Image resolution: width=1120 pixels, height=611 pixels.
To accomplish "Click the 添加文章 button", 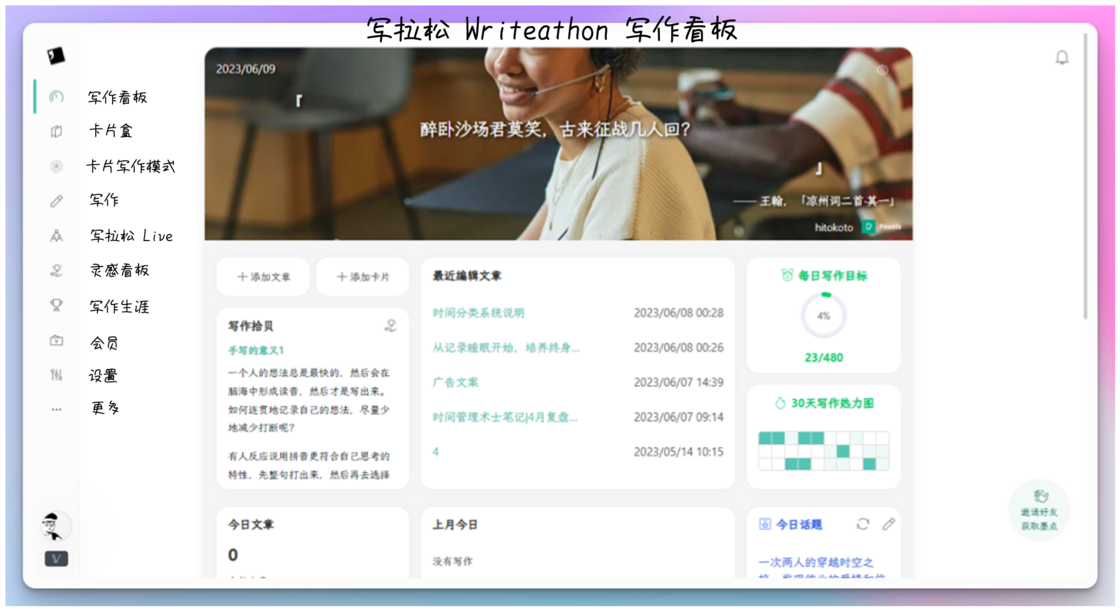I will click(262, 276).
